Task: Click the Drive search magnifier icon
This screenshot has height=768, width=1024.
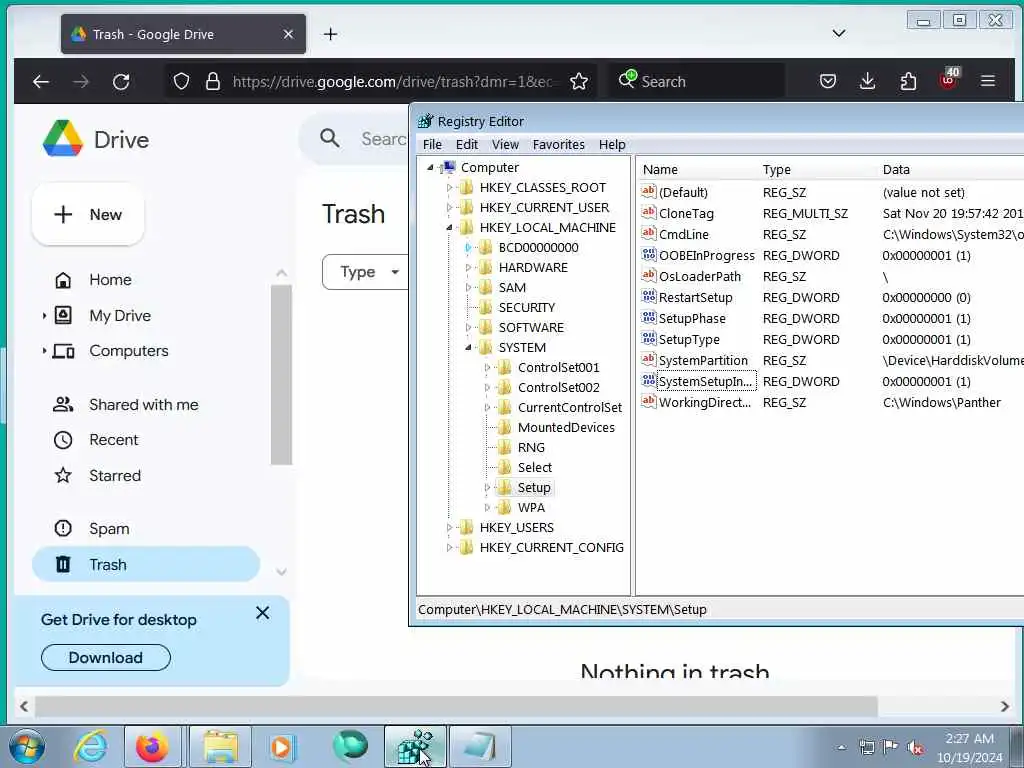Action: tap(330, 138)
